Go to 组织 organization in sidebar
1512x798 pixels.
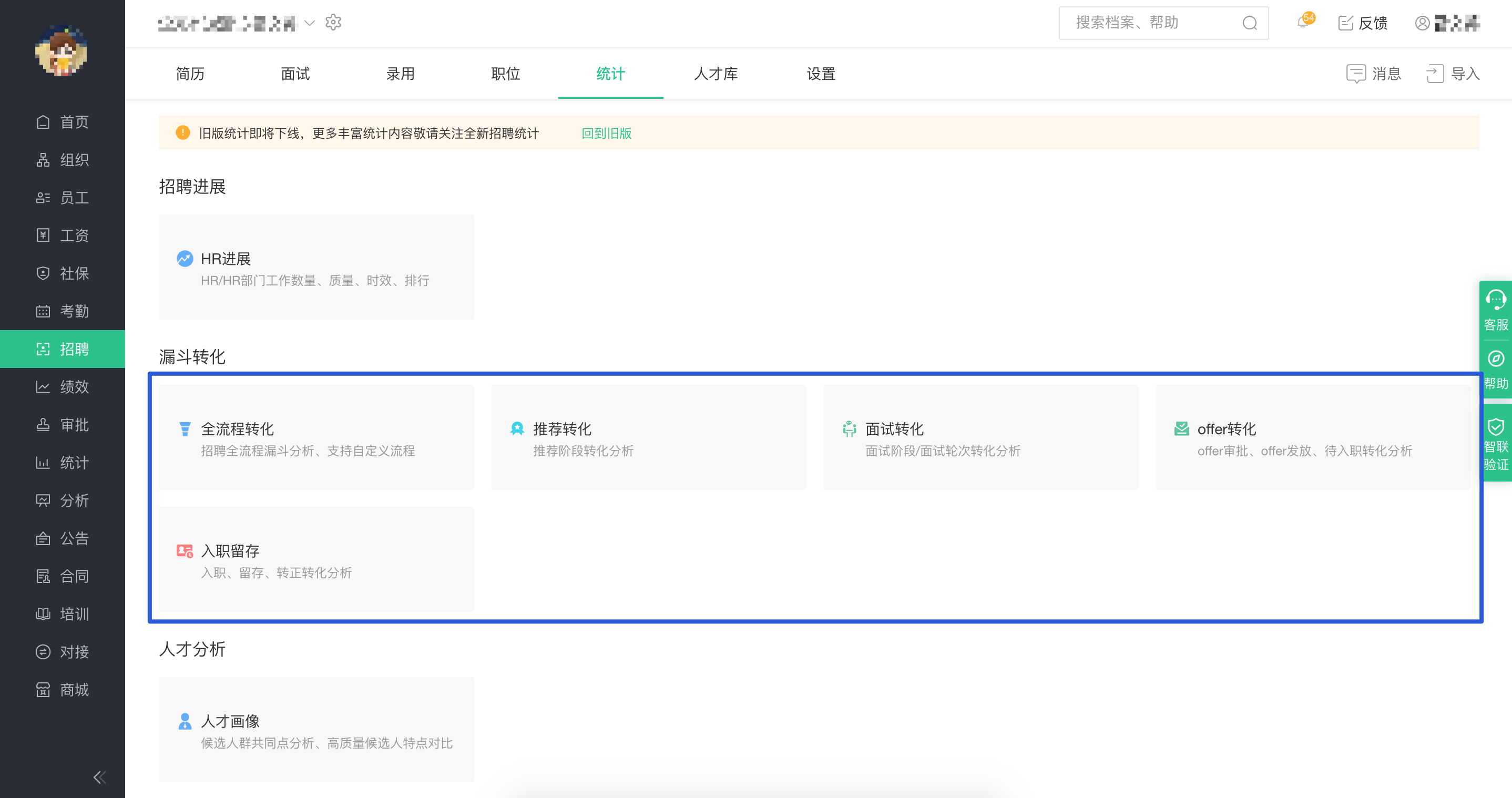[62, 160]
